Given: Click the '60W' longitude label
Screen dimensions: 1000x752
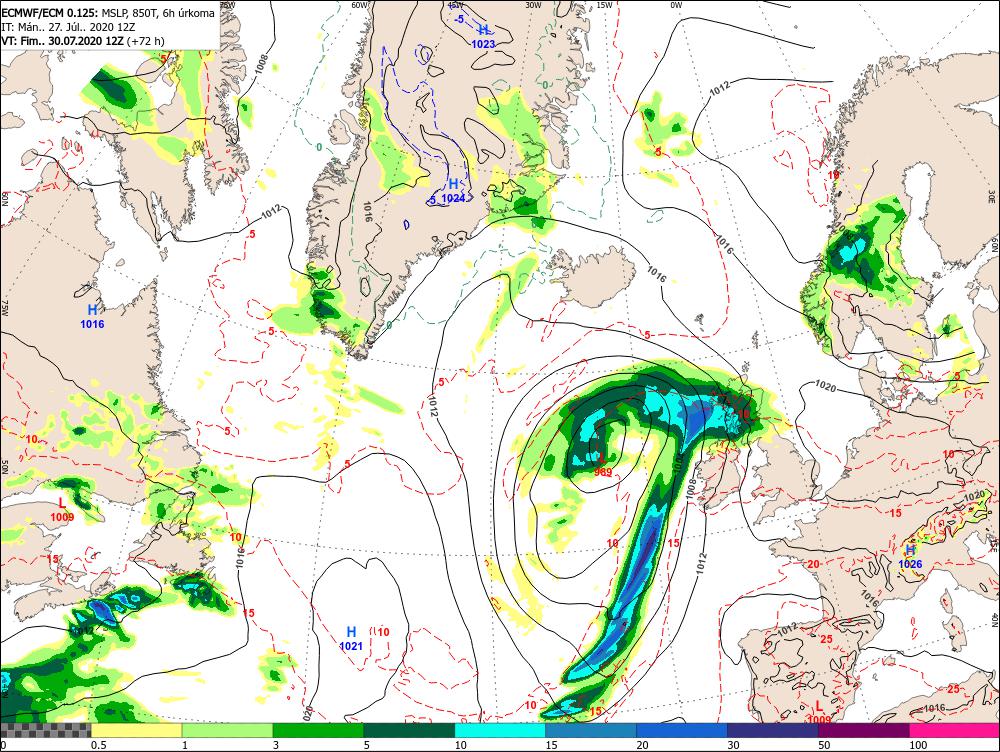Looking at the screenshot, I should 360,5.
